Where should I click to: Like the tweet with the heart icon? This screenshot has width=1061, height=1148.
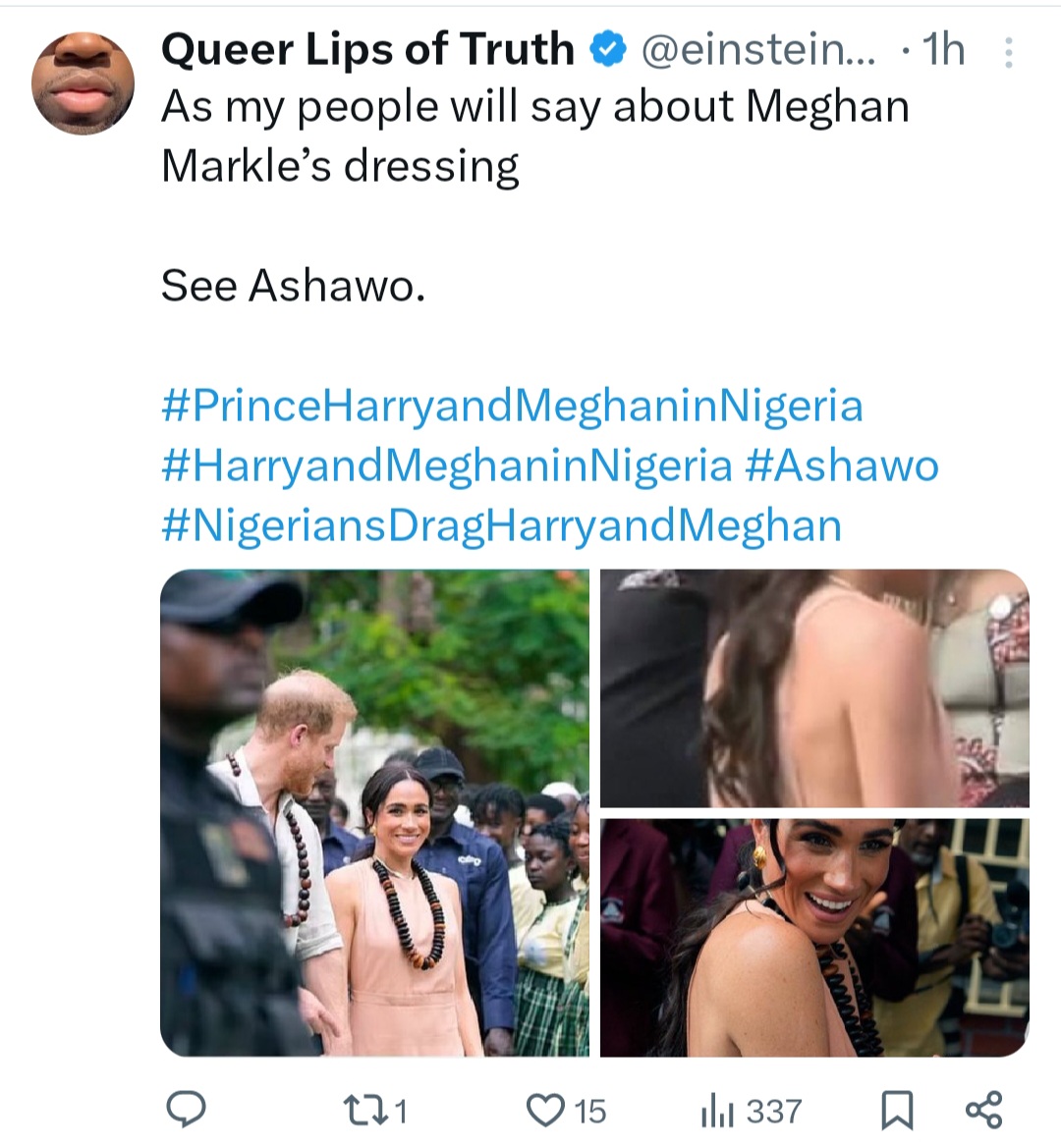point(543,1110)
